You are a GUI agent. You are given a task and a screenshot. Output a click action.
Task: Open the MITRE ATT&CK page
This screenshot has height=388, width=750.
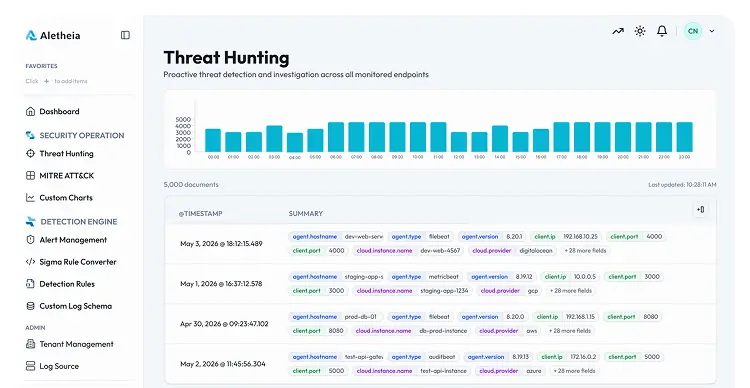(60, 176)
